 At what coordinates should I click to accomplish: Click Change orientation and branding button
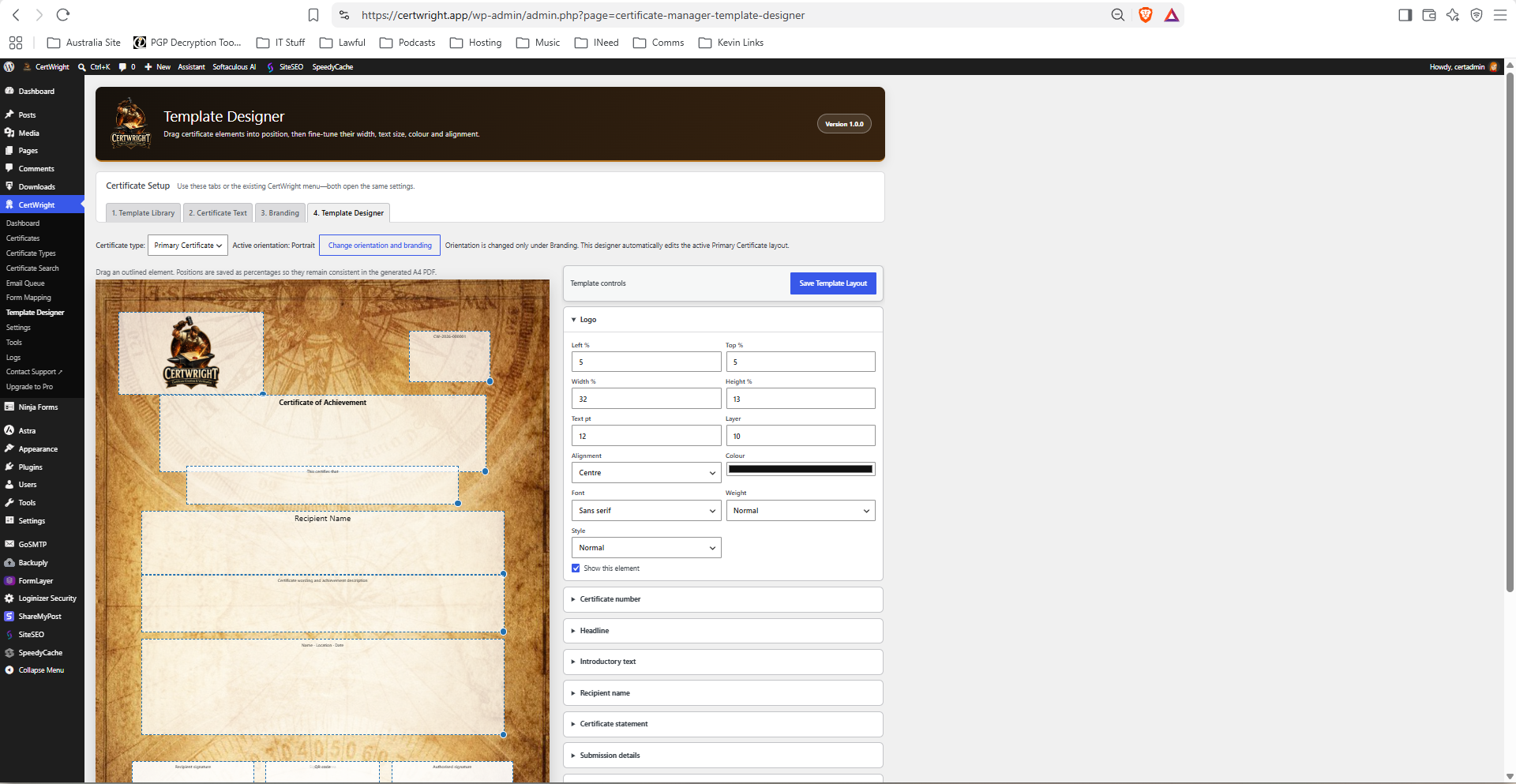click(x=380, y=246)
